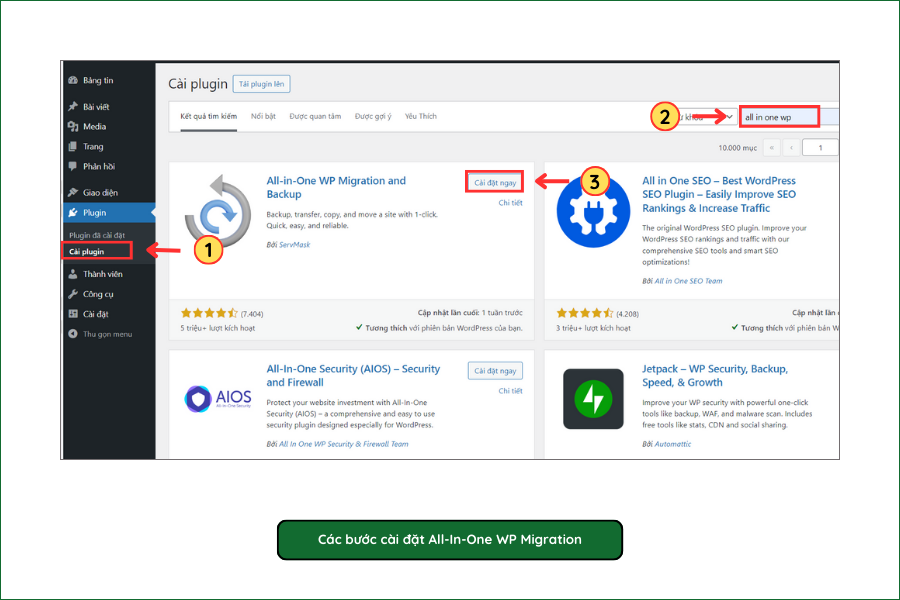Viewport: 900px width, 600px height.
Task: Open the Media menu item
Action: [94, 126]
